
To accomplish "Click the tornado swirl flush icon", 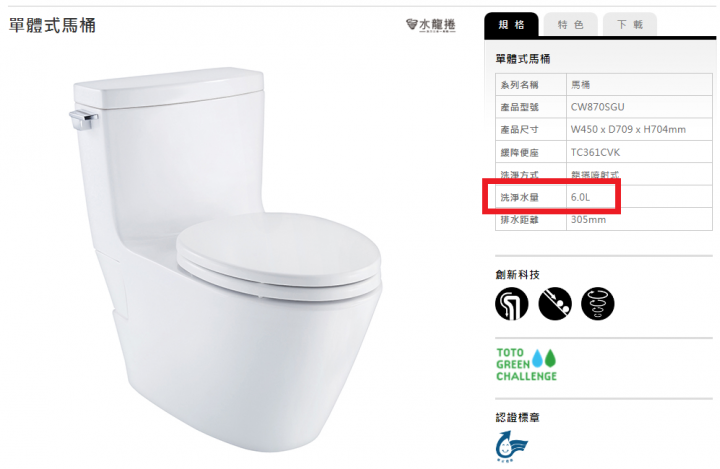I will [597, 304].
